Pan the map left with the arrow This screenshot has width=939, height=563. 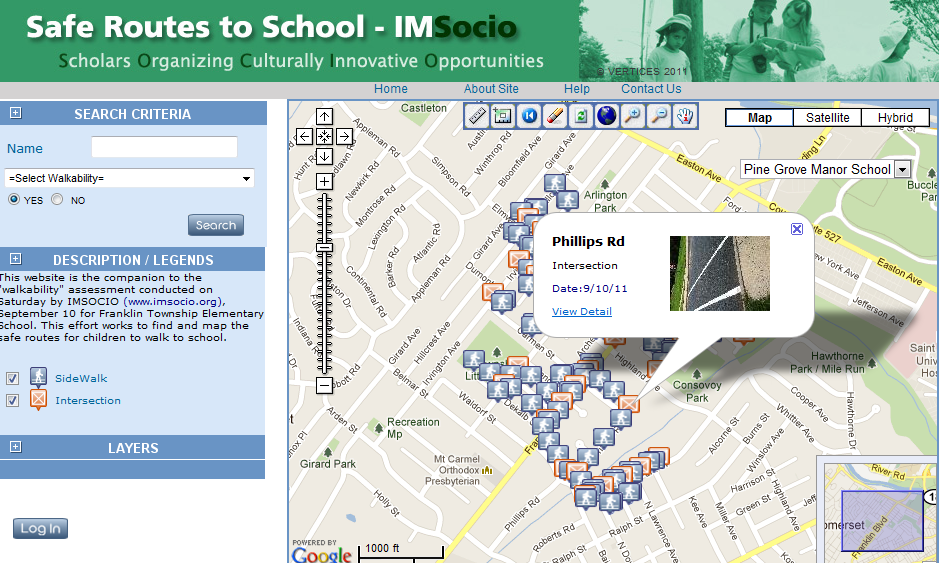[304, 137]
